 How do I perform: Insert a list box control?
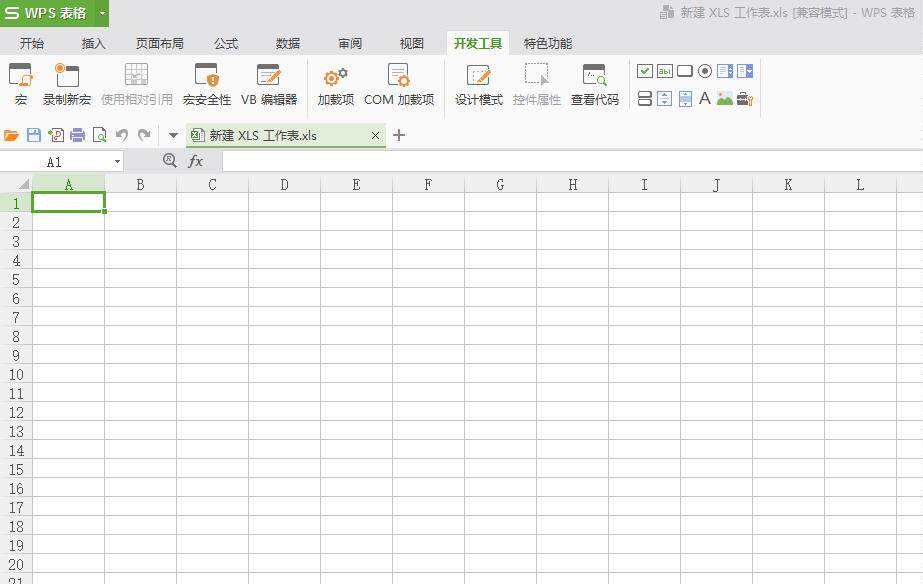[725, 71]
